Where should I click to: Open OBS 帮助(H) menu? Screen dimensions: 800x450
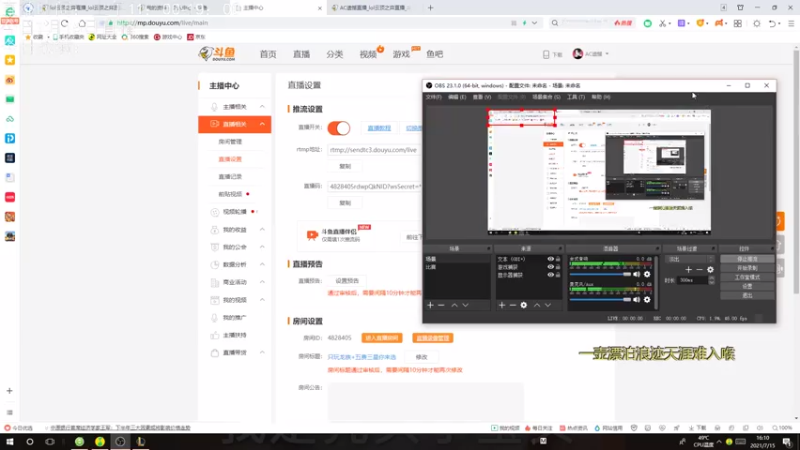point(601,97)
